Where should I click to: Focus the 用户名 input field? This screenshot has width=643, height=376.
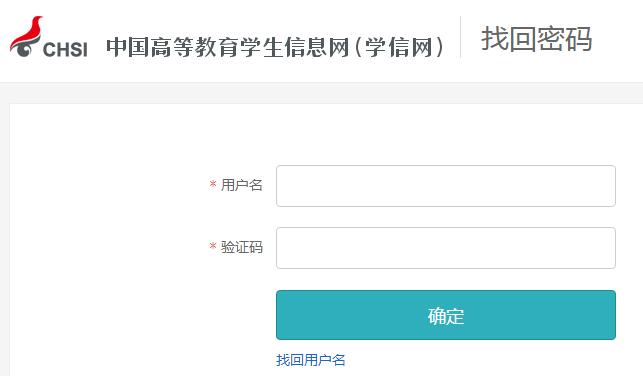coord(446,186)
